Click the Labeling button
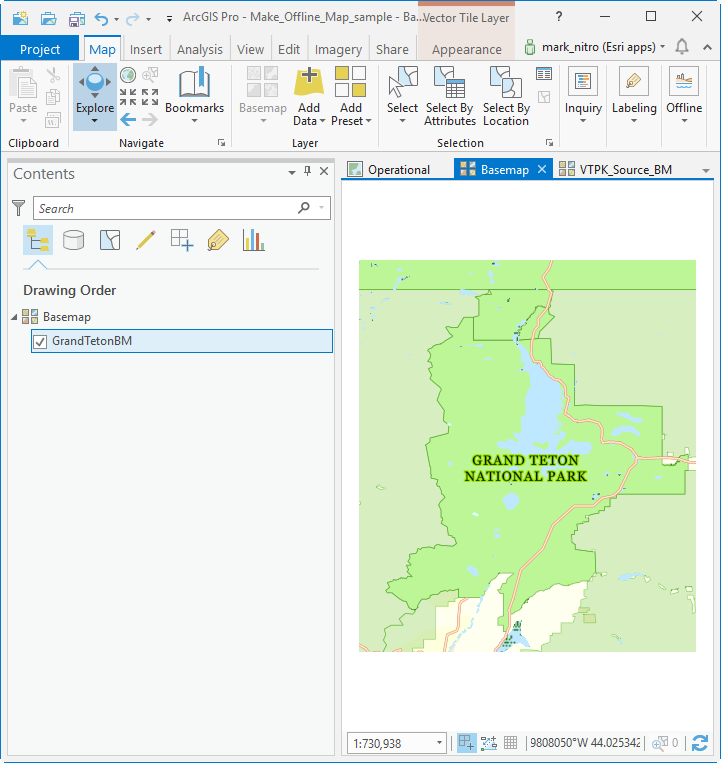The image size is (721, 763). pyautogui.click(x=634, y=96)
